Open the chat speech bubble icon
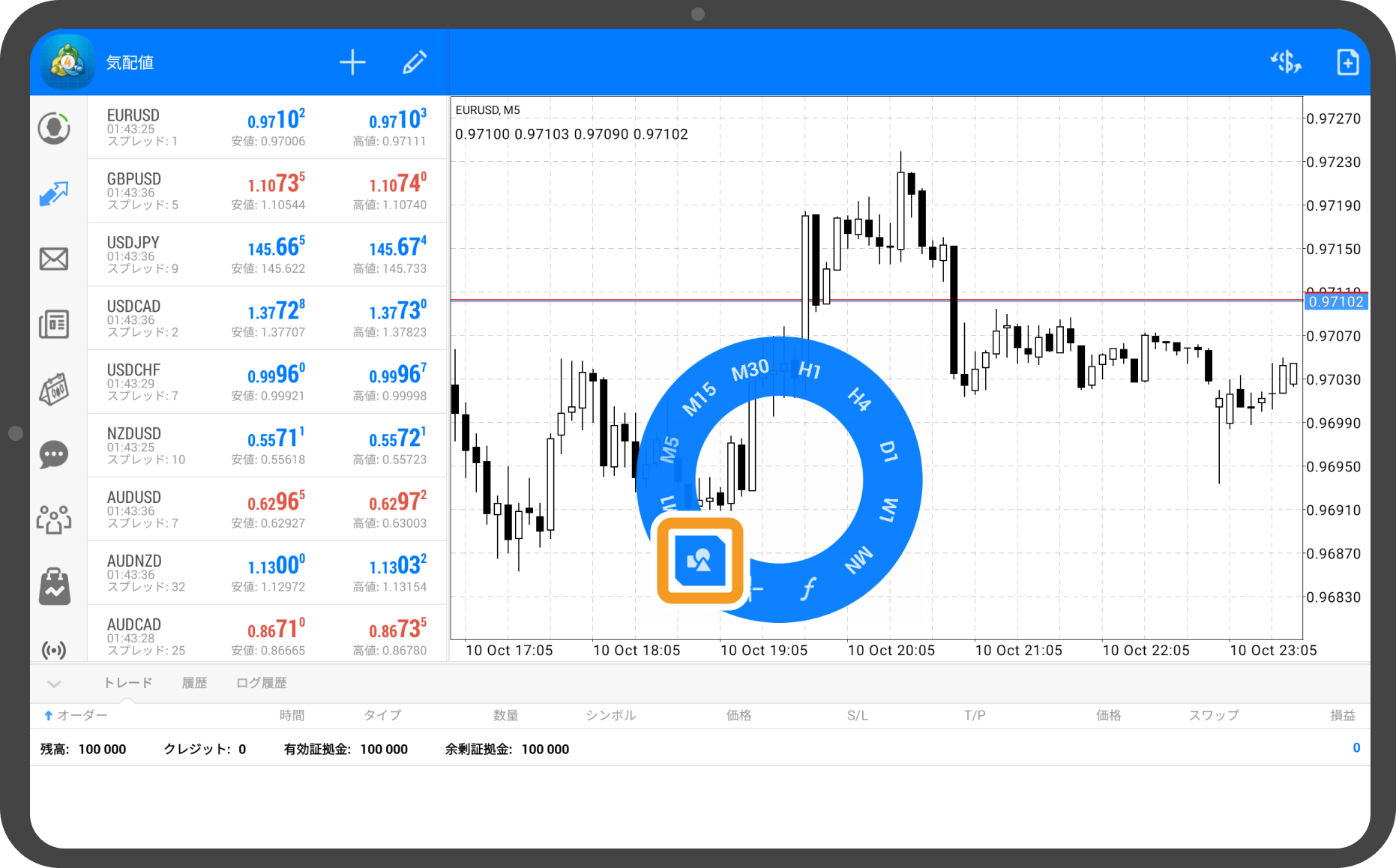1396x868 pixels. tap(54, 454)
